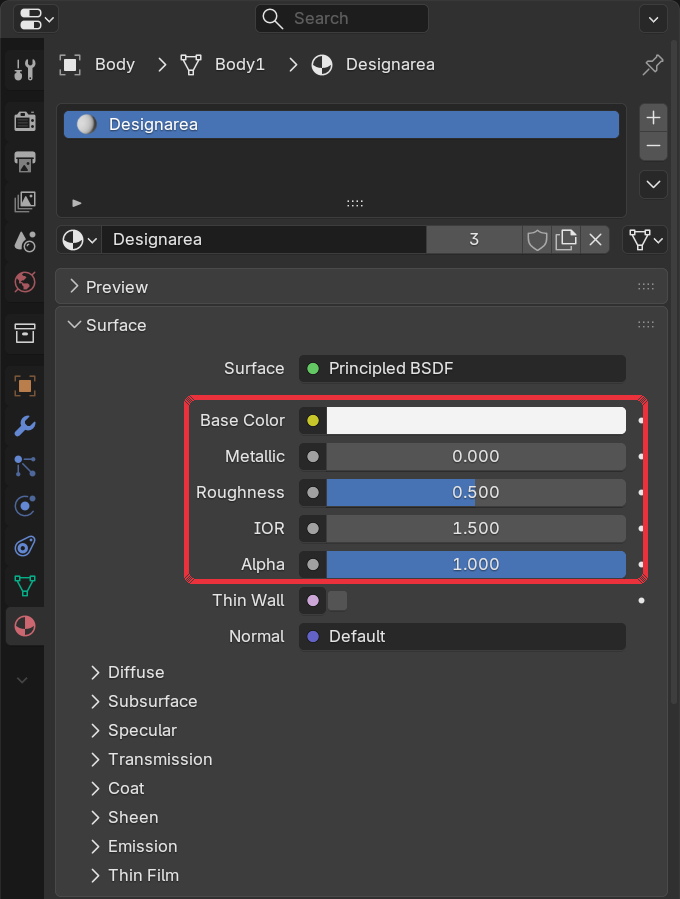Expand the Subsurface subpanel
This screenshot has width=680, height=899.
144,701
